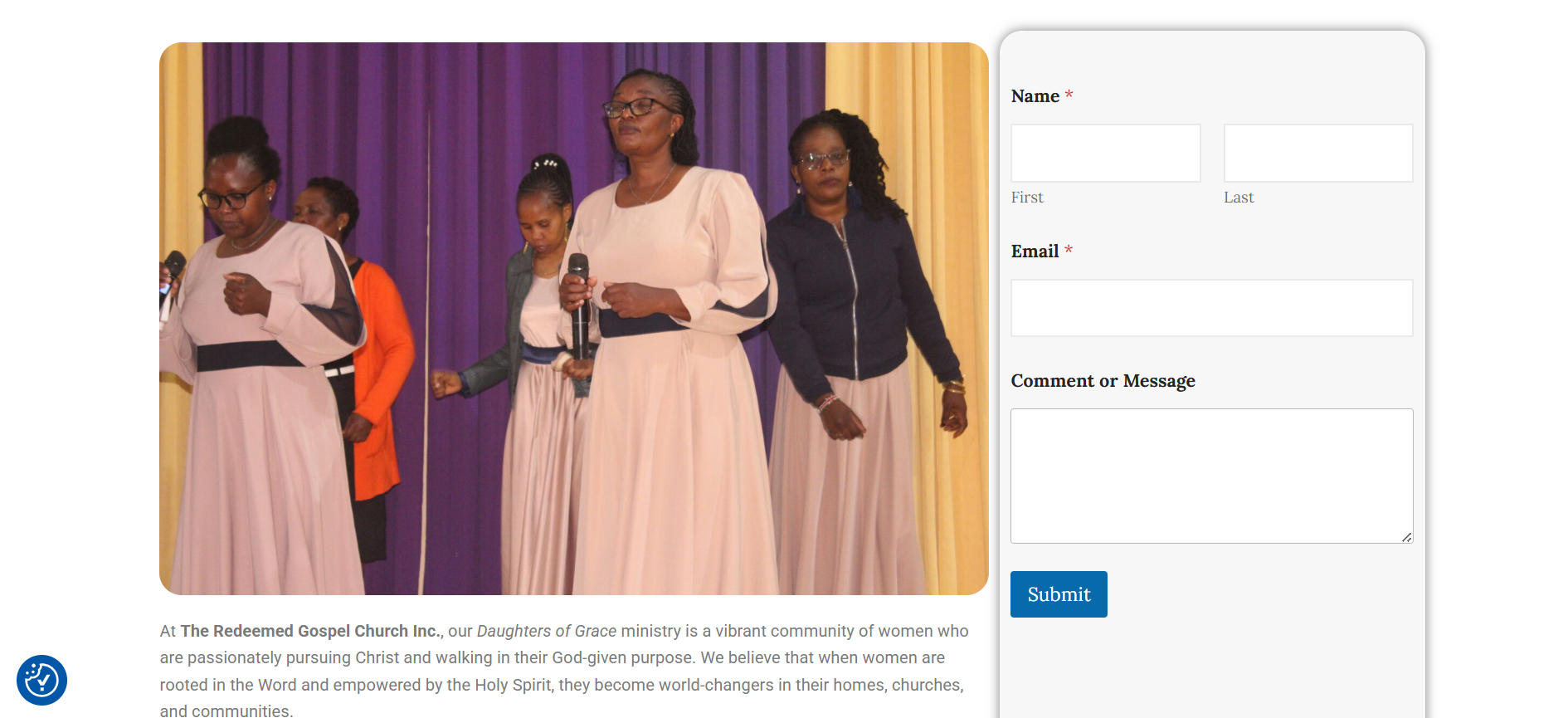Image resolution: width=1568 pixels, height=718 pixels.
Task: Click the Comment or Message label
Action: click(1103, 381)
